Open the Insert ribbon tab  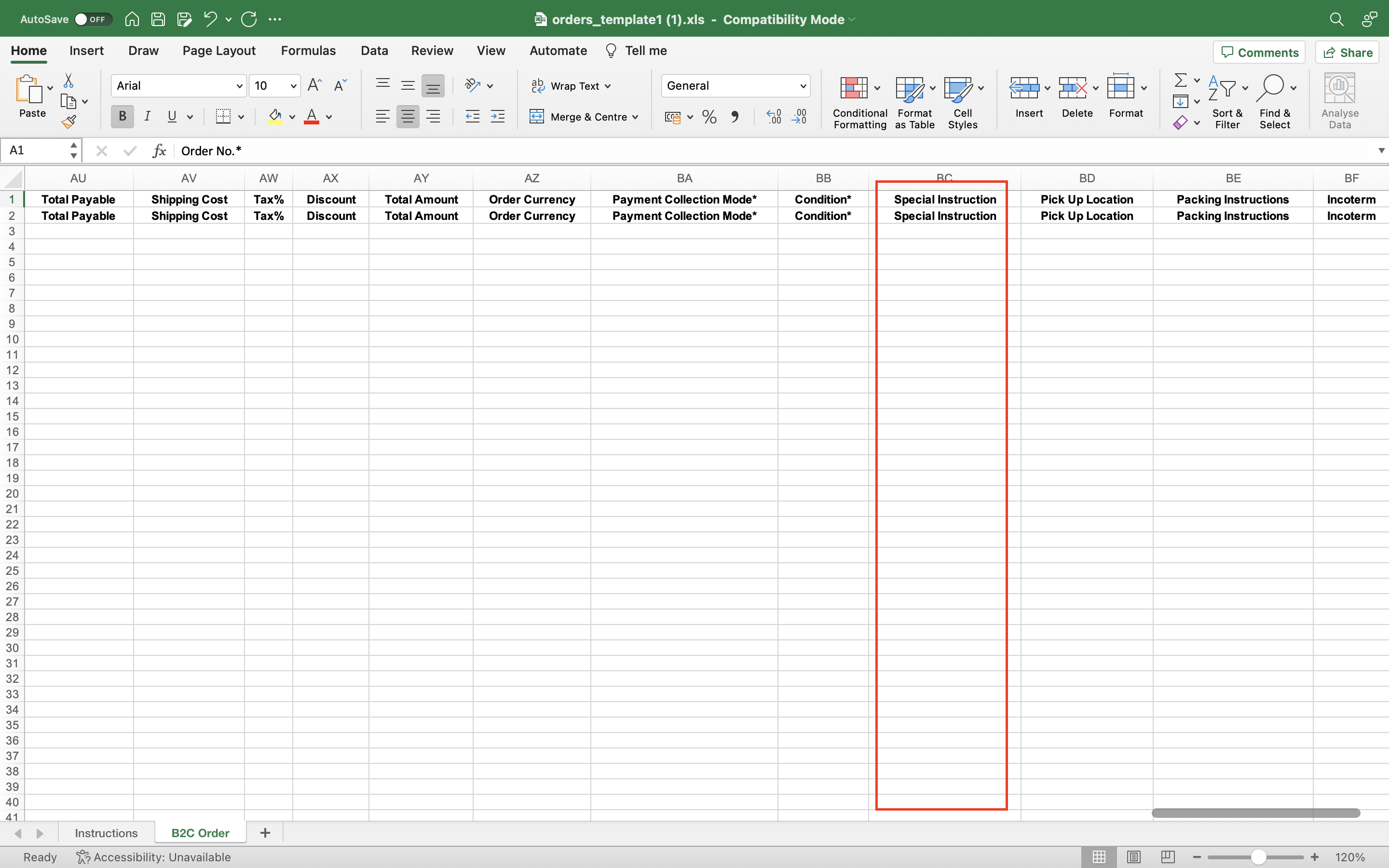87,51
